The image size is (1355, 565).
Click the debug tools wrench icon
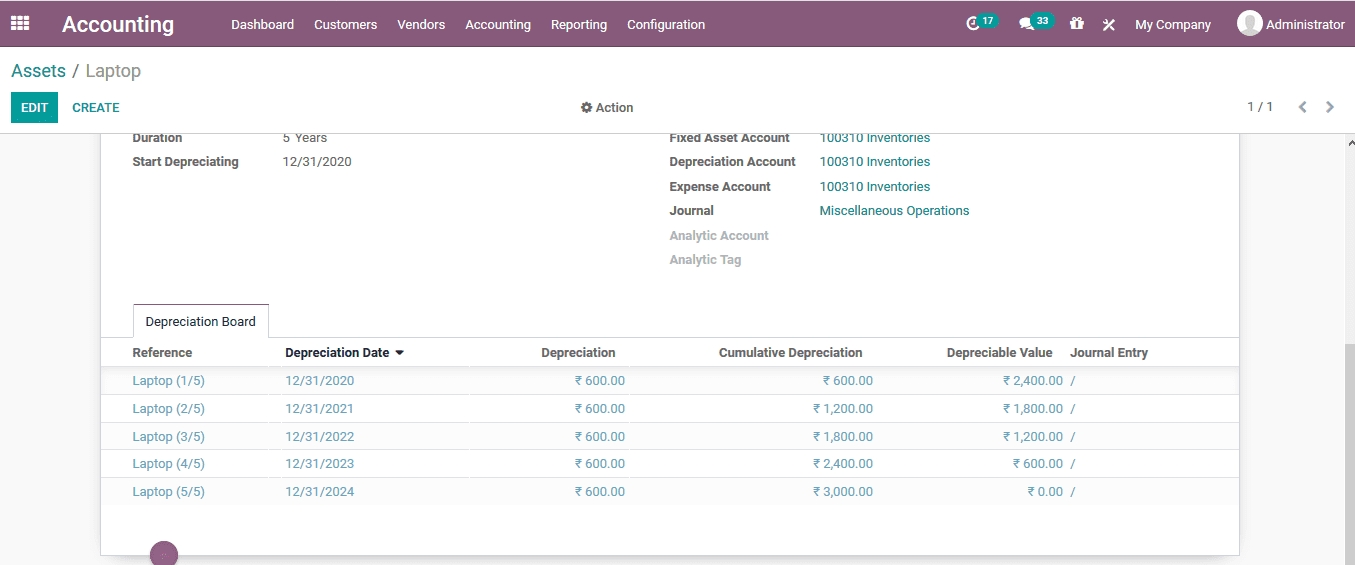coord(1108,25)
